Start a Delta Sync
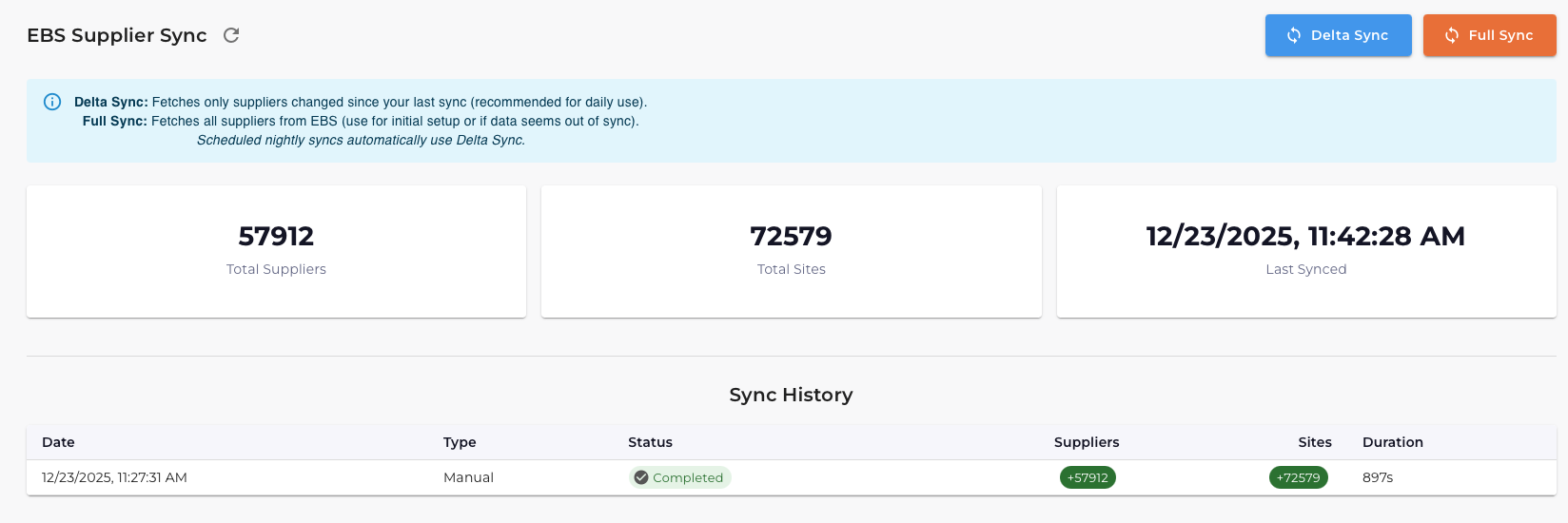 (x=1338, y=35)
